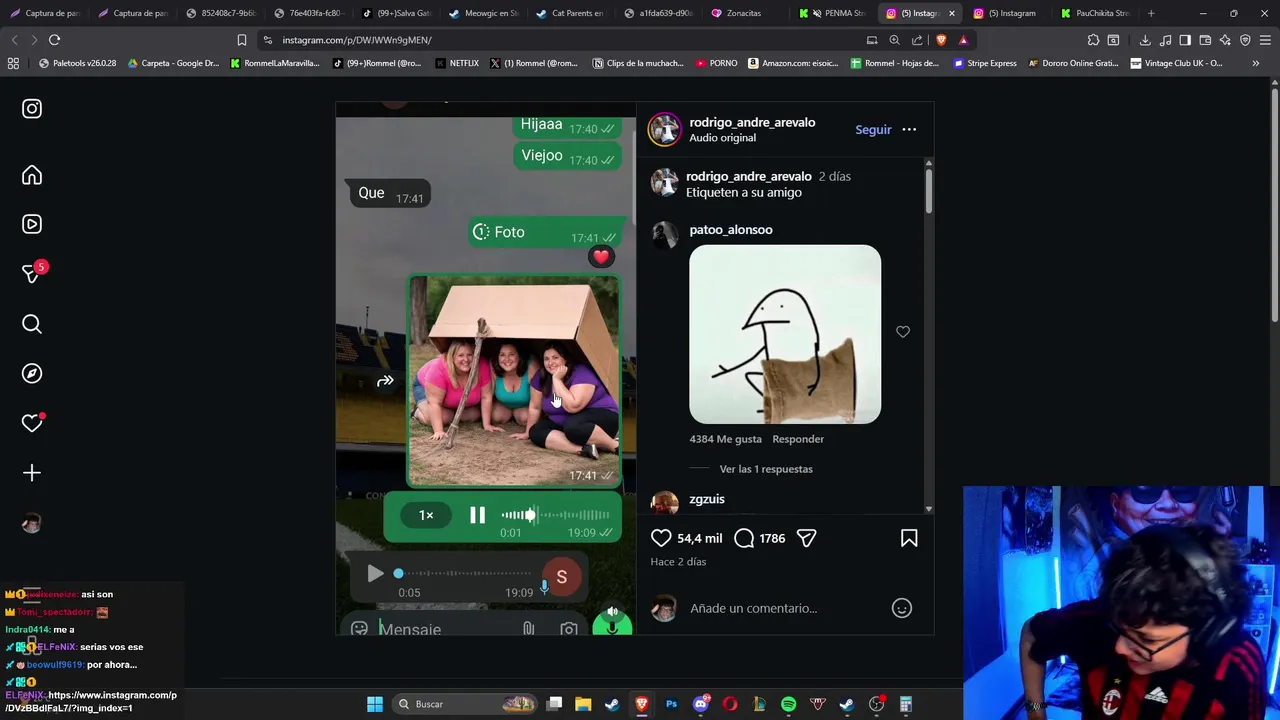Open Spotify from taskbar
1280x720 pixels.
[788, 704]
